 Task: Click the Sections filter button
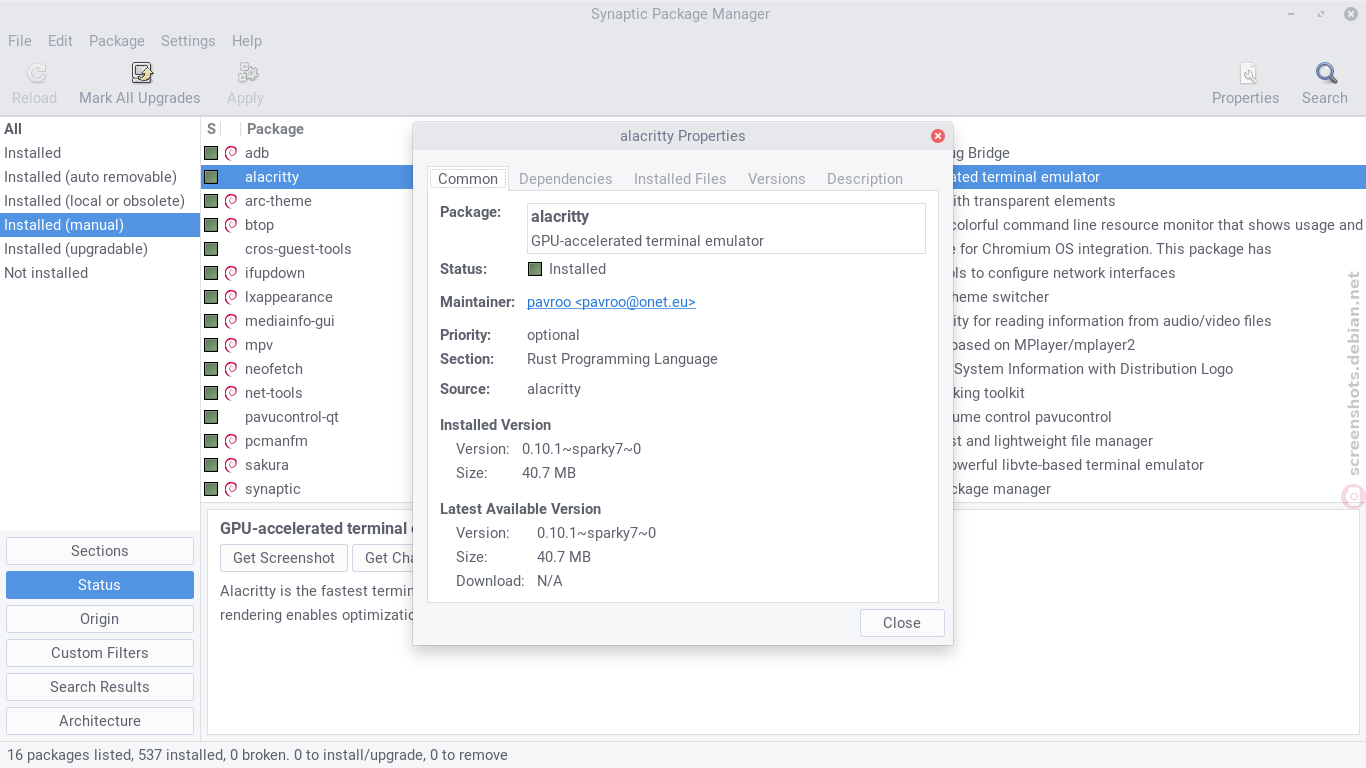(100, 551)
